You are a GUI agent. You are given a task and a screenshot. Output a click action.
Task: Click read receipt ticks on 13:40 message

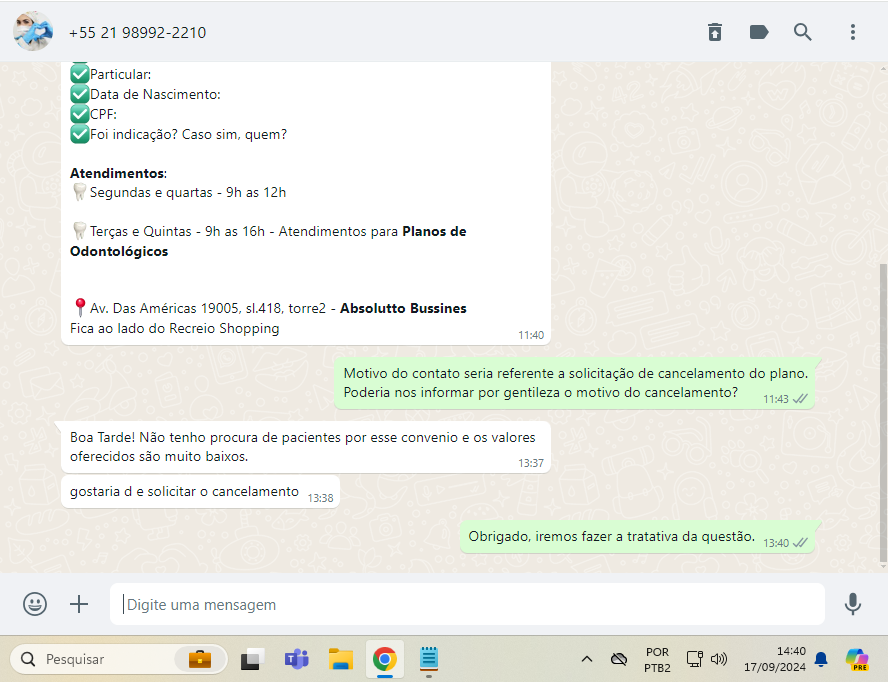point(800,543)
